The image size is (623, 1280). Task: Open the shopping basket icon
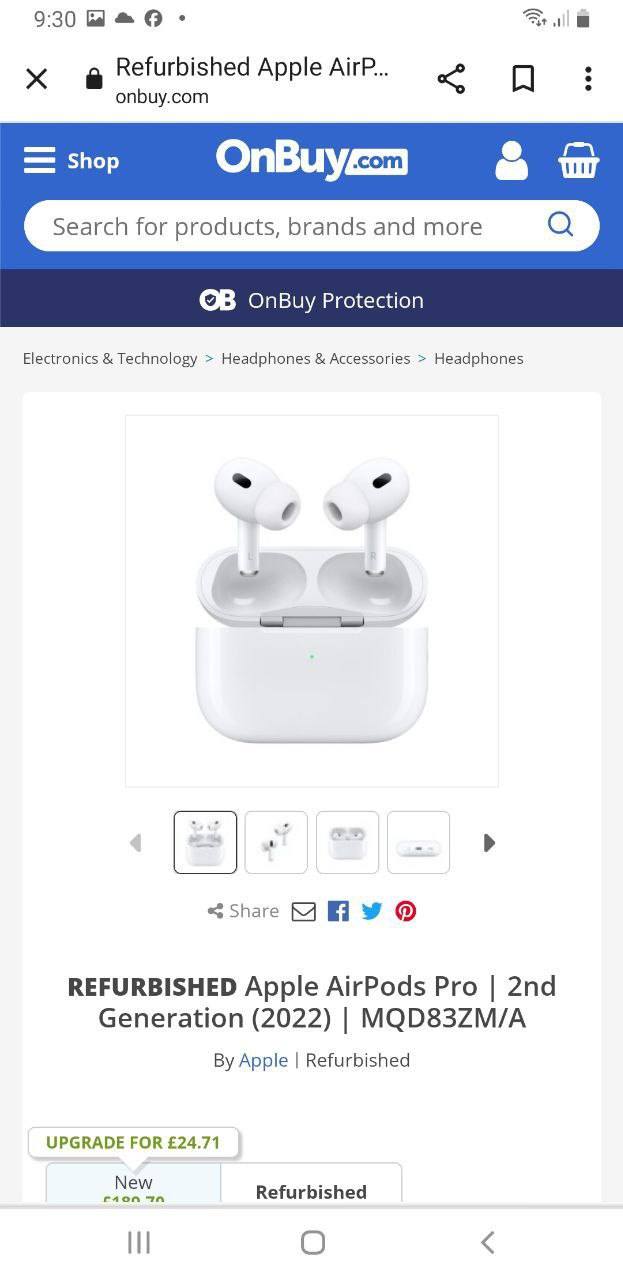click(x=578, y=160)
